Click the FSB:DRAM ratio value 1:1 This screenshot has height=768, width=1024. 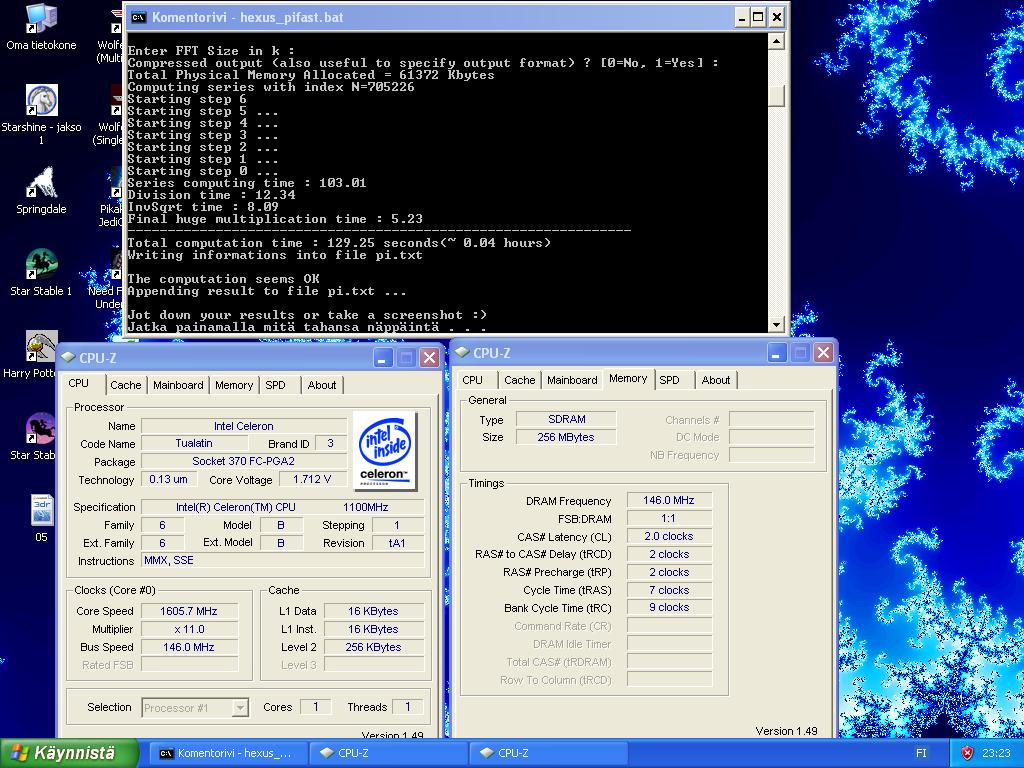(x=669, y=518)
